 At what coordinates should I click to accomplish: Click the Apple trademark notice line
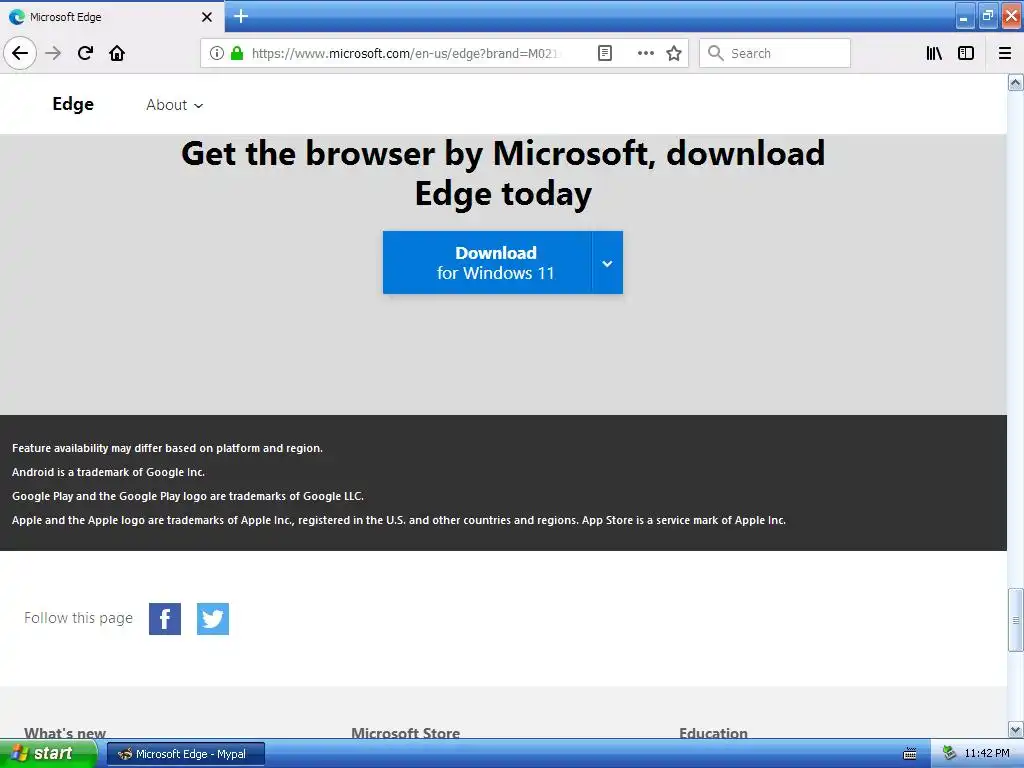point(398,520)
